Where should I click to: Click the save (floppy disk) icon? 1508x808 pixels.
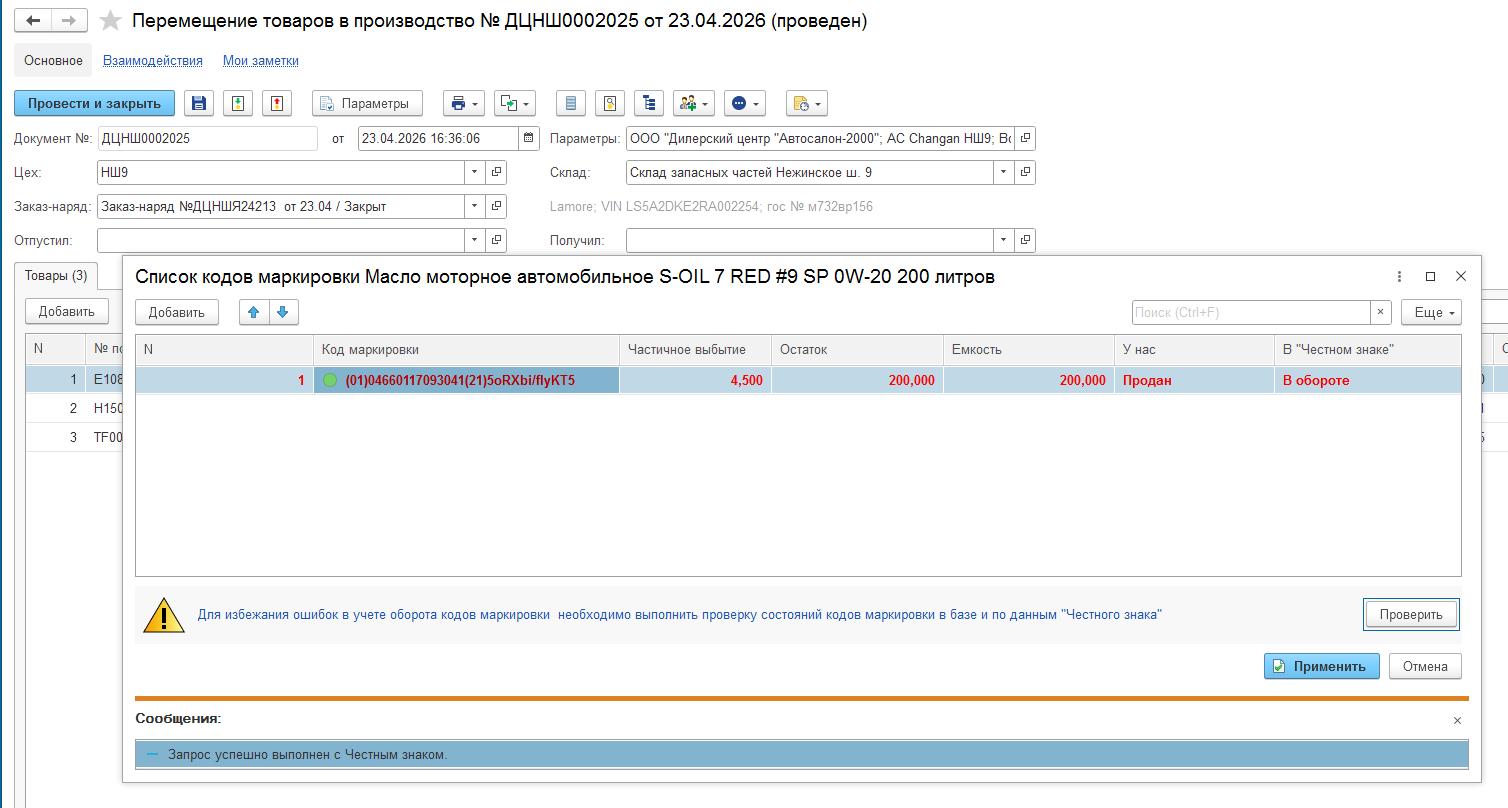198,103
